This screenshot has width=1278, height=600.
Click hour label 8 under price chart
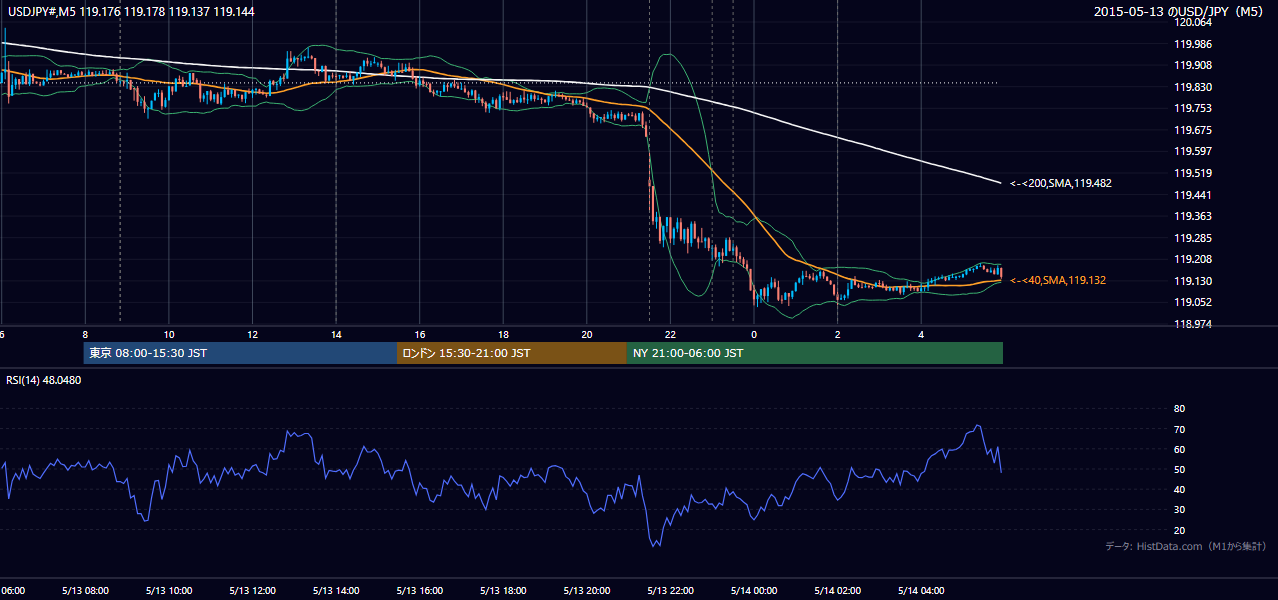pyautogui.click(x=85, y=335)
